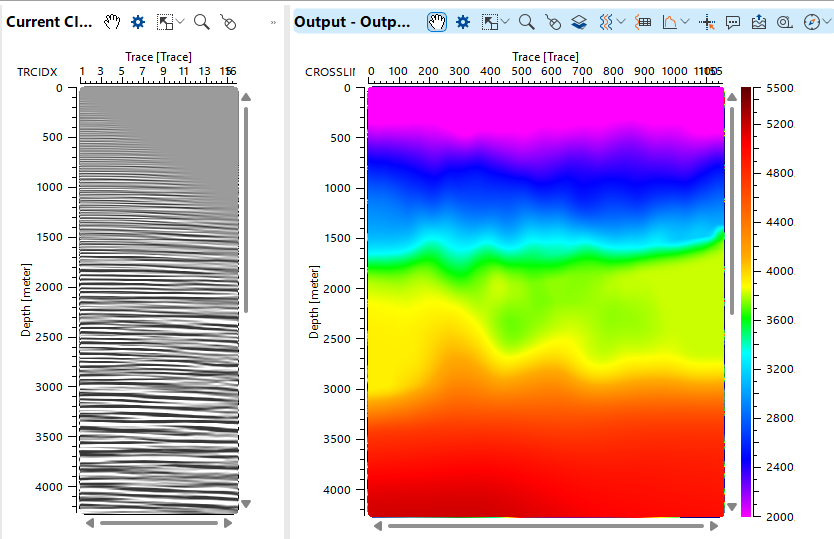Expand the compass orientation dropdown arrow
Image resolution: width=834 pixels, height=539 pixels.
click(x=826, y=22)
